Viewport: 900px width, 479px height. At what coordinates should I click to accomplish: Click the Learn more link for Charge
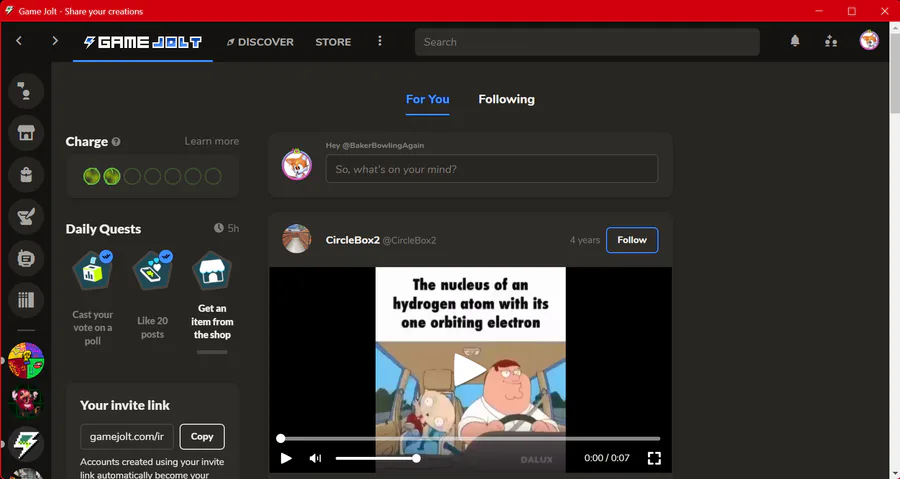click(x=211, y=141)
